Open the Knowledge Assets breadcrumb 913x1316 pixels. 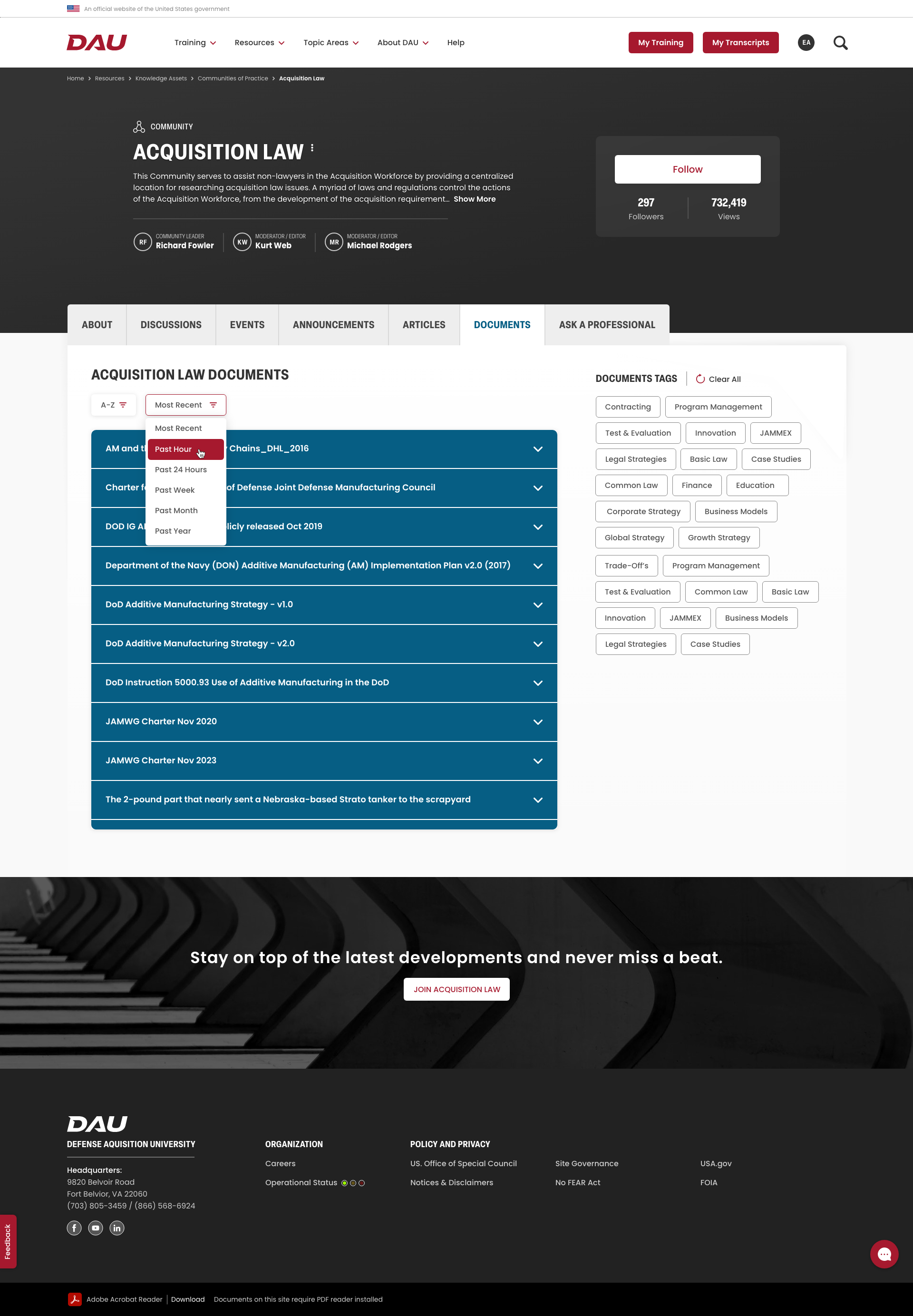click(161, 78)
